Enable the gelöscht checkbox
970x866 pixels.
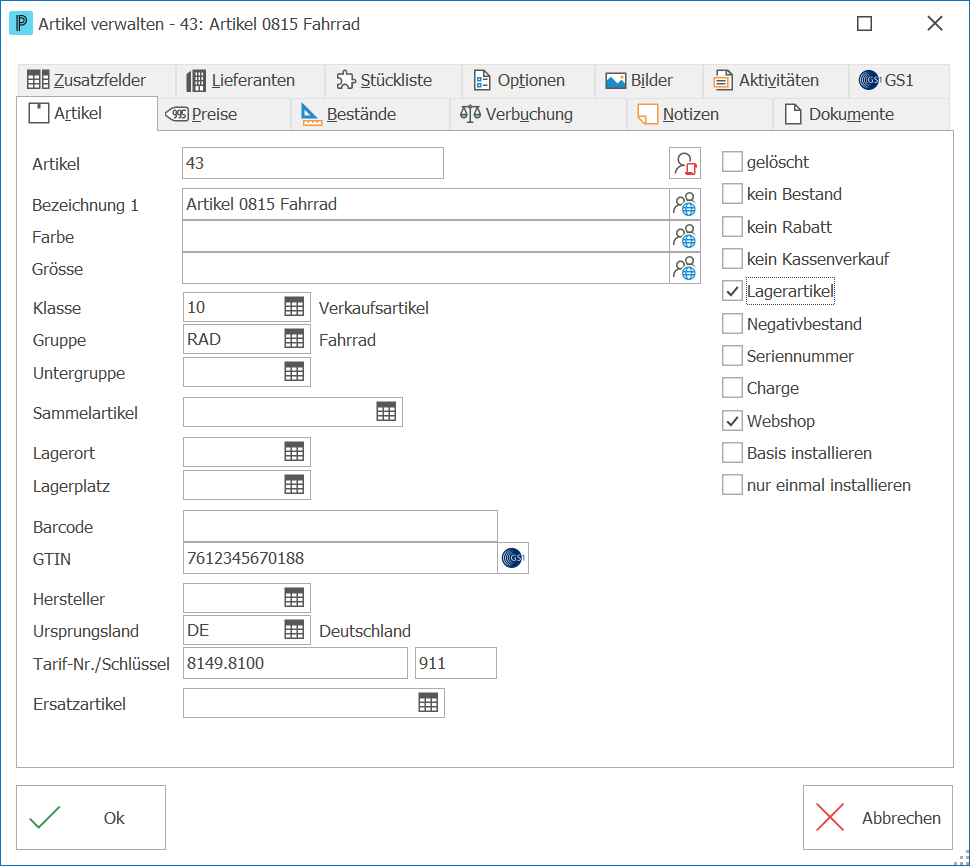(x=732, y=162)
